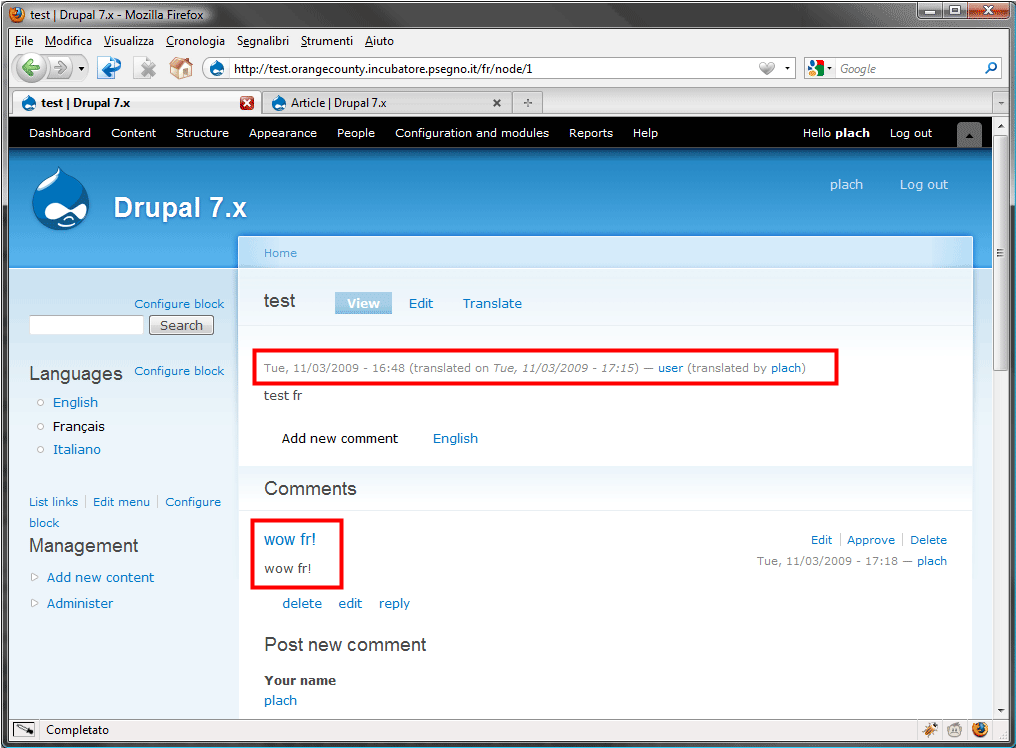Screen dimensions: 1016x748
Task: Open the Visualizza menu
Action: pos(128,41)
